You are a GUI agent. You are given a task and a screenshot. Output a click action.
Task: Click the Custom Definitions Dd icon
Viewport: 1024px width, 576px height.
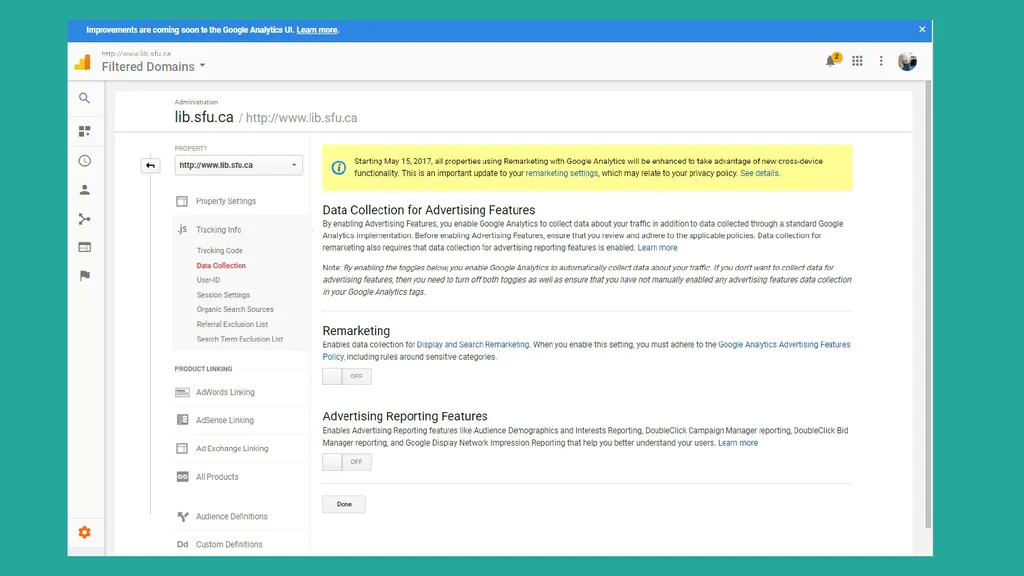182,544
